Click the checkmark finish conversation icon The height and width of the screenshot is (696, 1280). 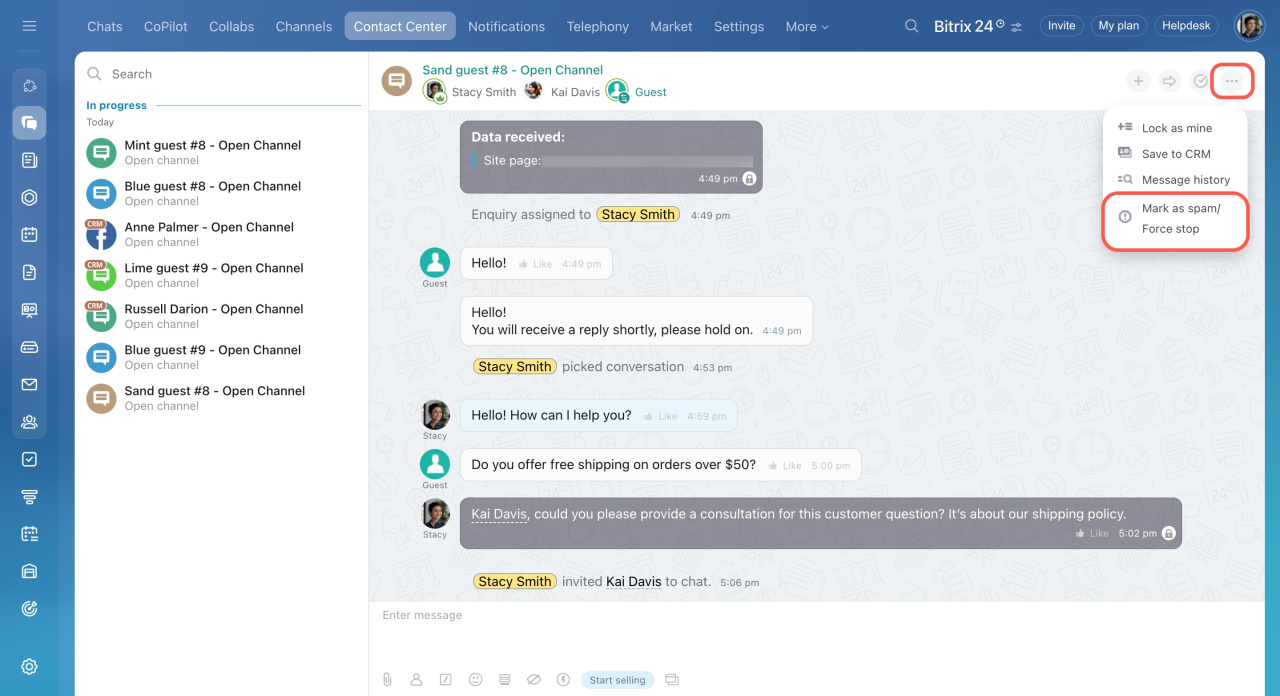[x=1201, y=81]
